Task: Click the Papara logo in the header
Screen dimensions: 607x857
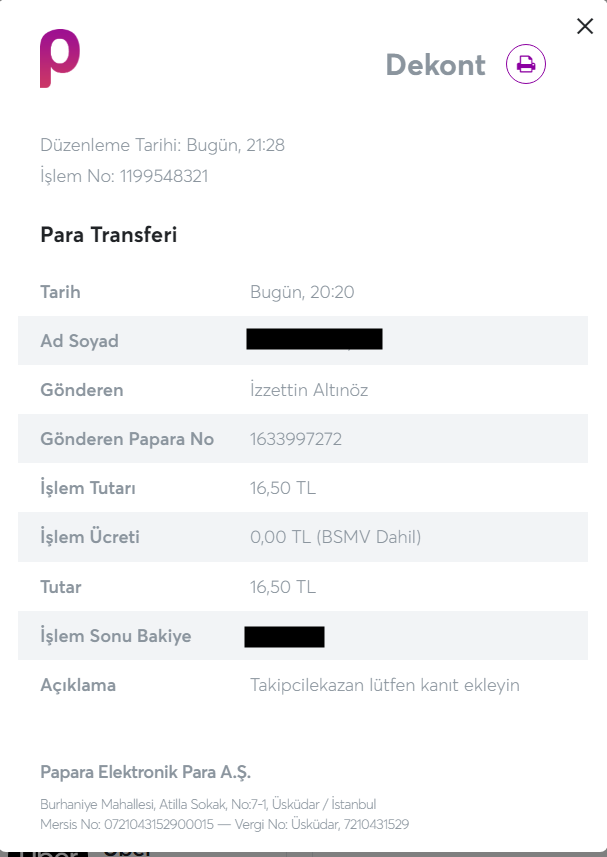Action: pos(60,58)
